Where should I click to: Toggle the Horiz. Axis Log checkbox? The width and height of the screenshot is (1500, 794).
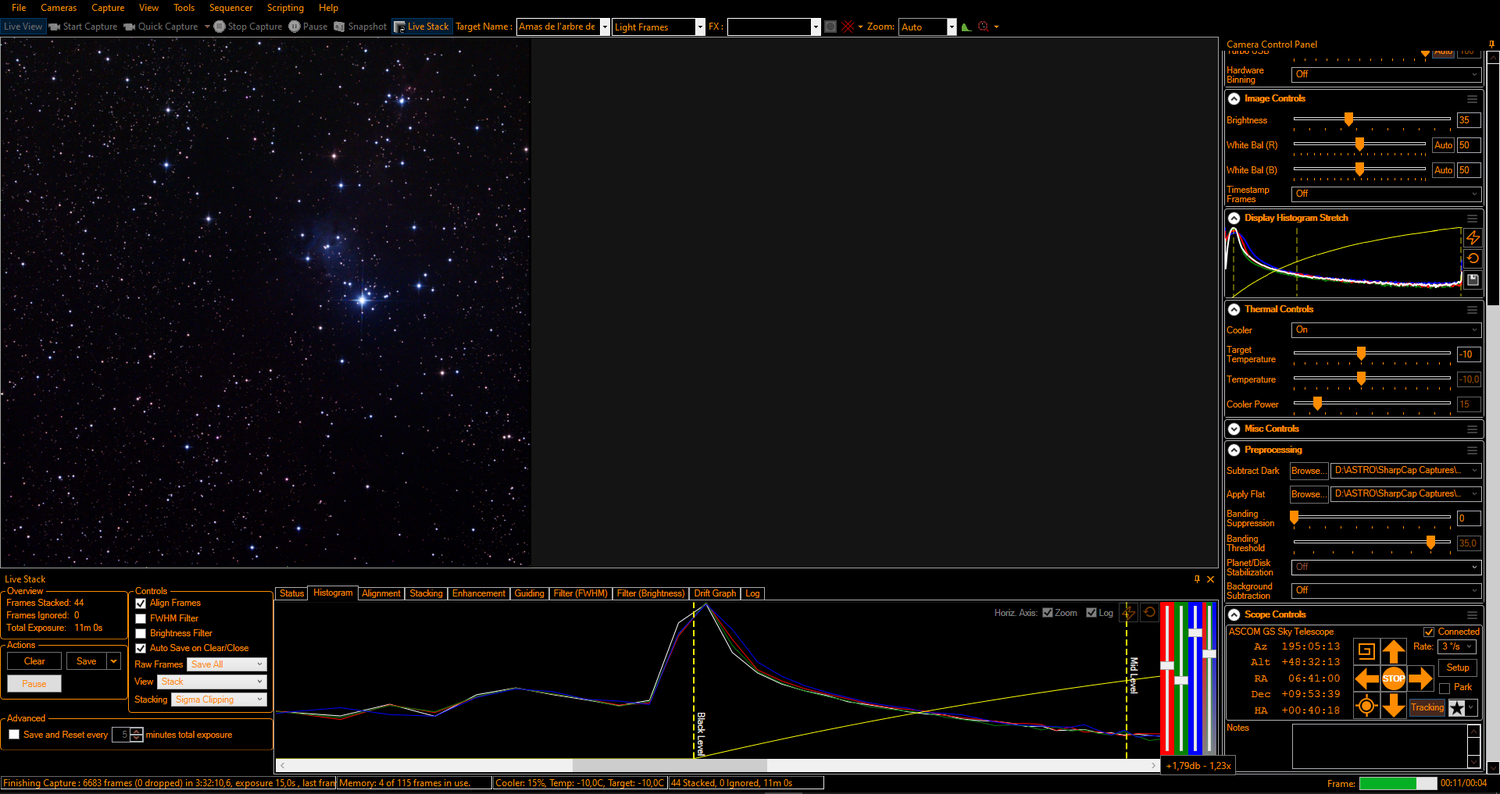[1092, 613]
